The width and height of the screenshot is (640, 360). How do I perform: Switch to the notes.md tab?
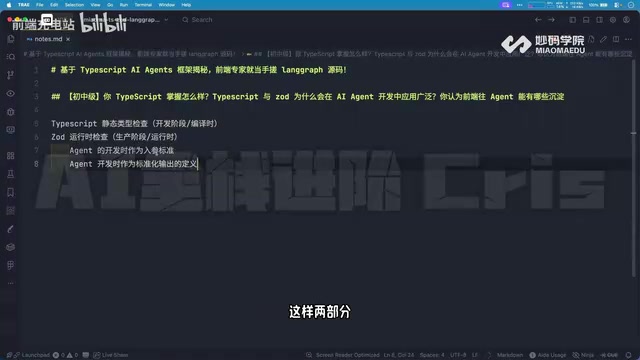pyautogui.click(x=48, y=39)
